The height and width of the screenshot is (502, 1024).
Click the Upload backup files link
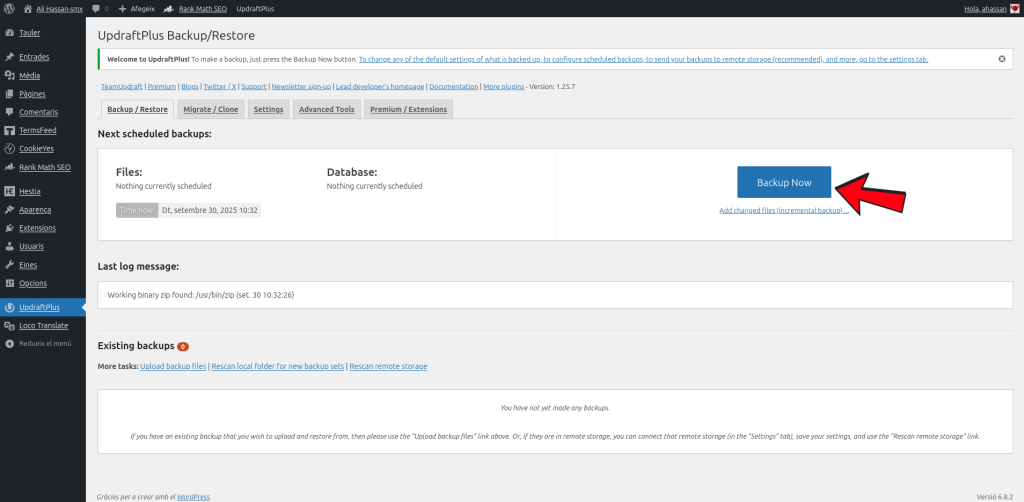tap(173, 367)
